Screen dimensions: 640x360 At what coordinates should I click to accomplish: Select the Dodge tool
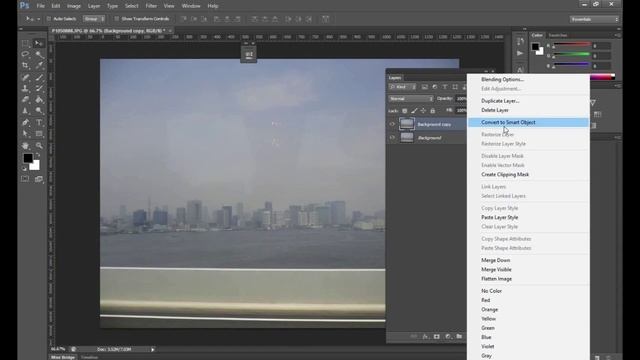pyautogui.click(x=39, y=110)
